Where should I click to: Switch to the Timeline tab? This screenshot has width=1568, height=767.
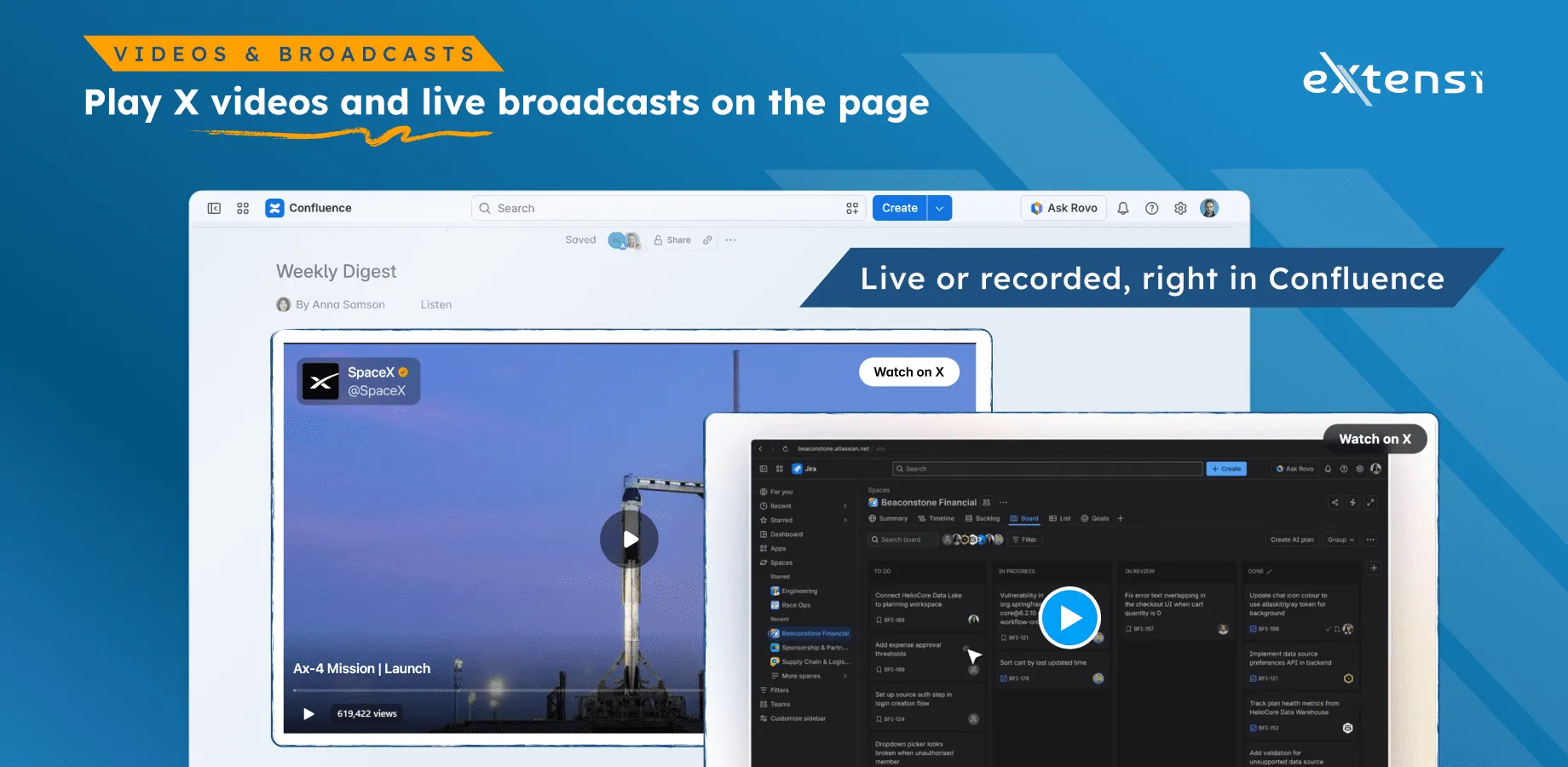point(936,518)
